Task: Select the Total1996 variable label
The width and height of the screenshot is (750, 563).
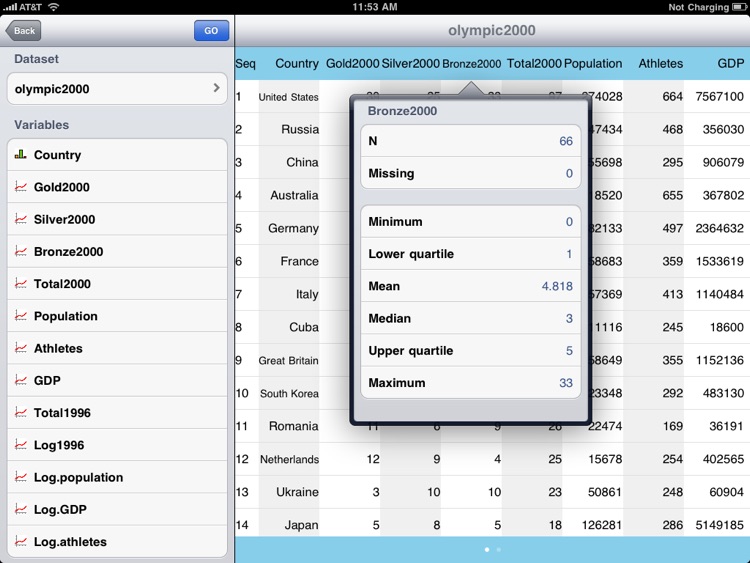Action: click(x=62, y=413)
